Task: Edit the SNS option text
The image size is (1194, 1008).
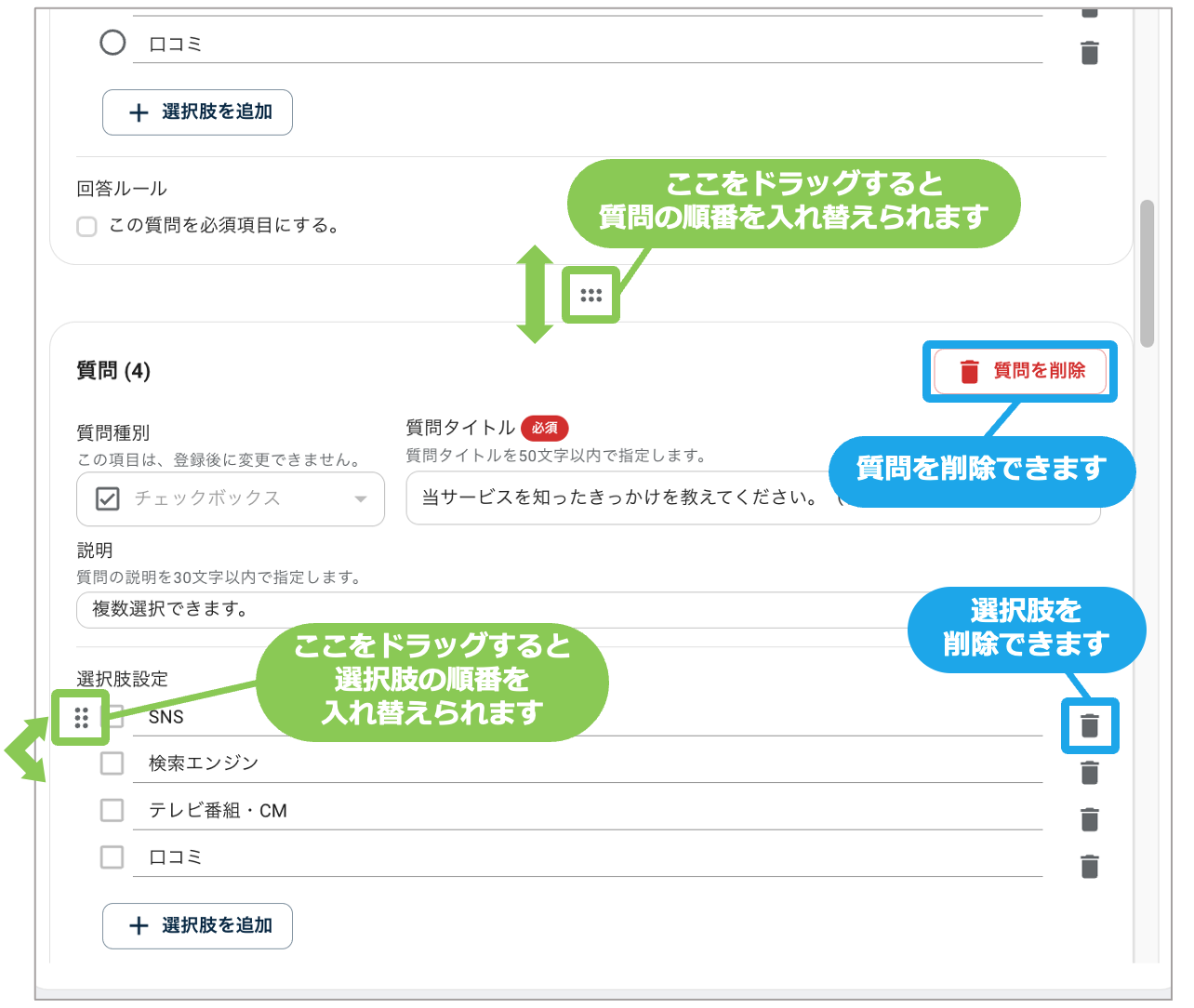Action: tap(588, 717)
